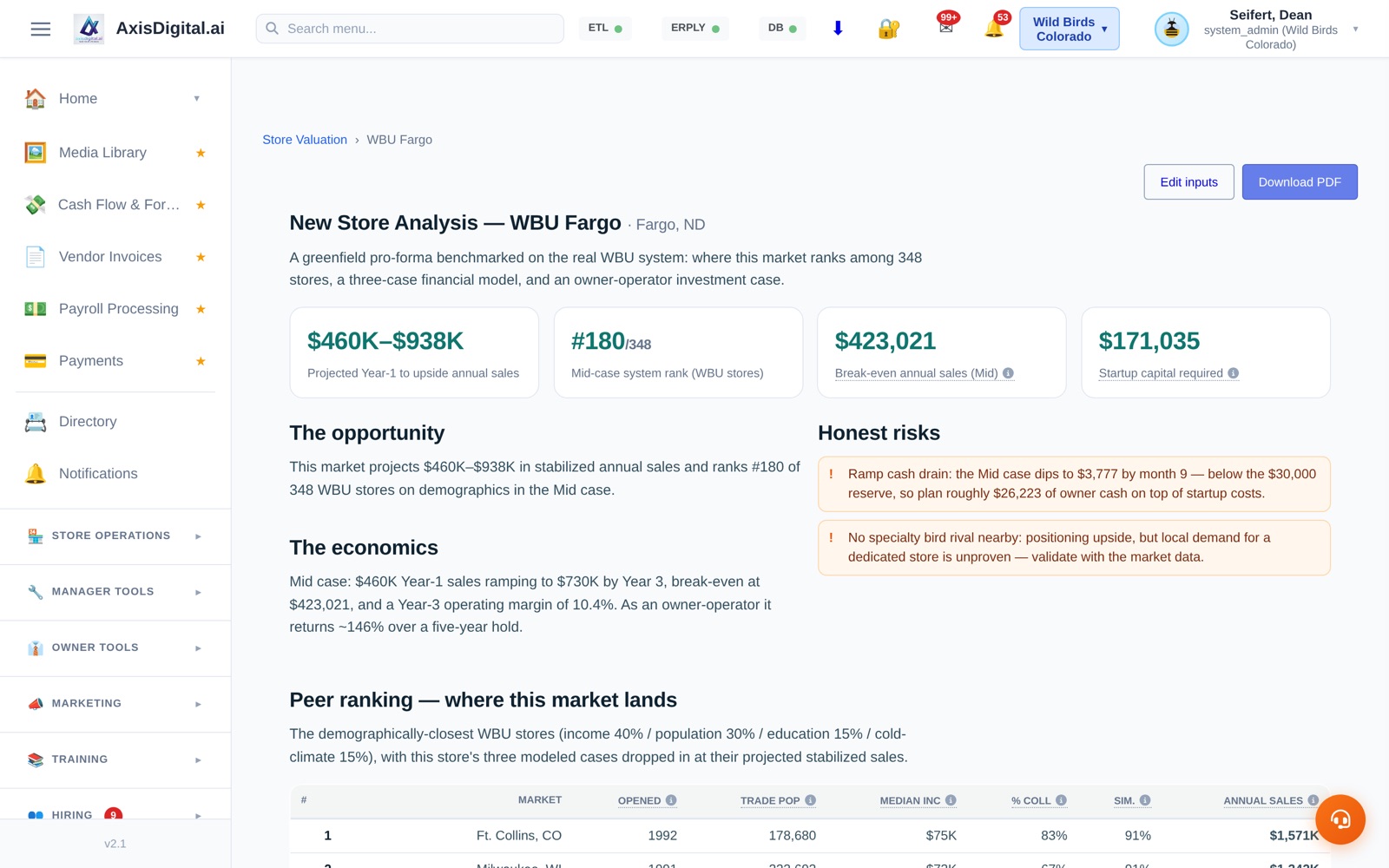
Task: Click the Search menu input field
Action: (x=410, y=29)
